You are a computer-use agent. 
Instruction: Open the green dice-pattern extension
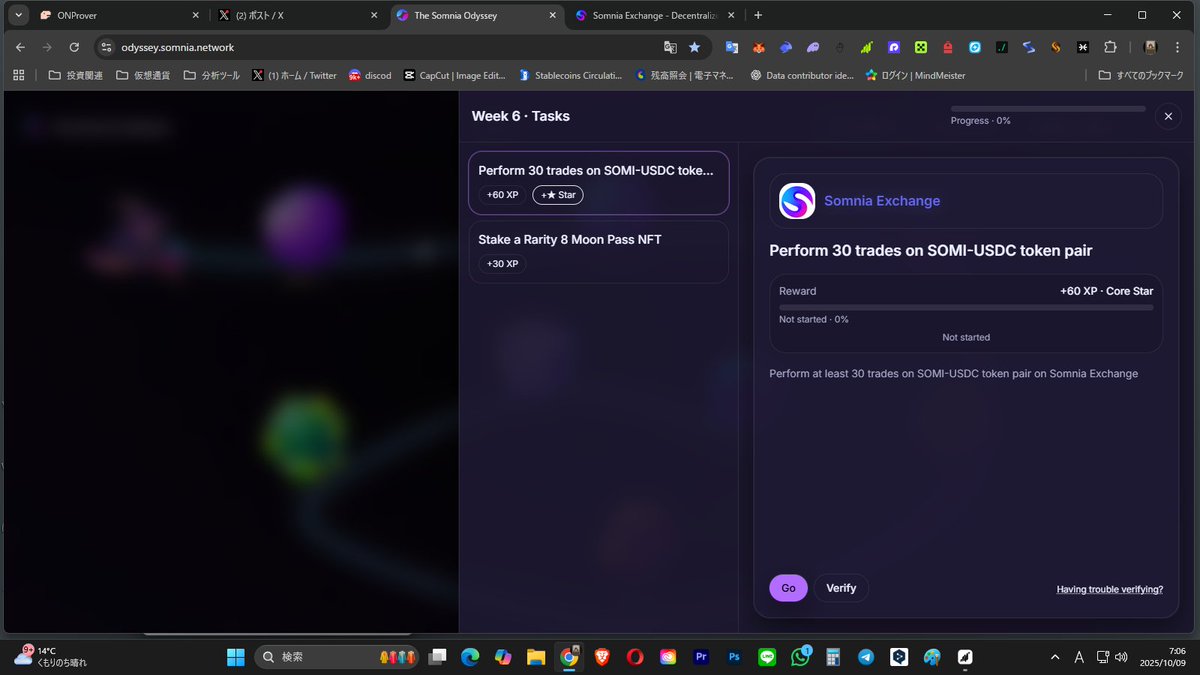(x=921, y=47)
